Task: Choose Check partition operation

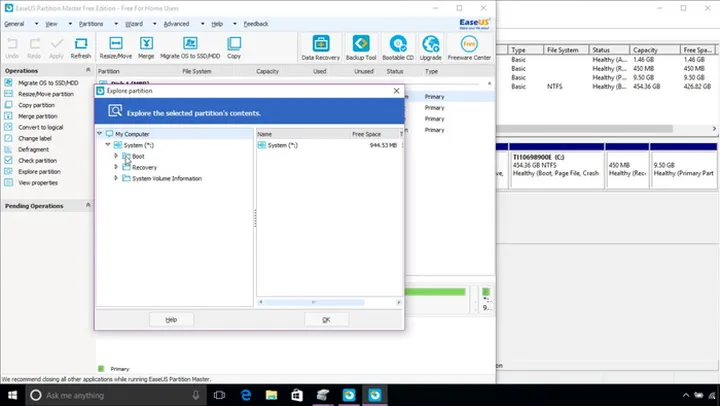Action: [37, 160]
